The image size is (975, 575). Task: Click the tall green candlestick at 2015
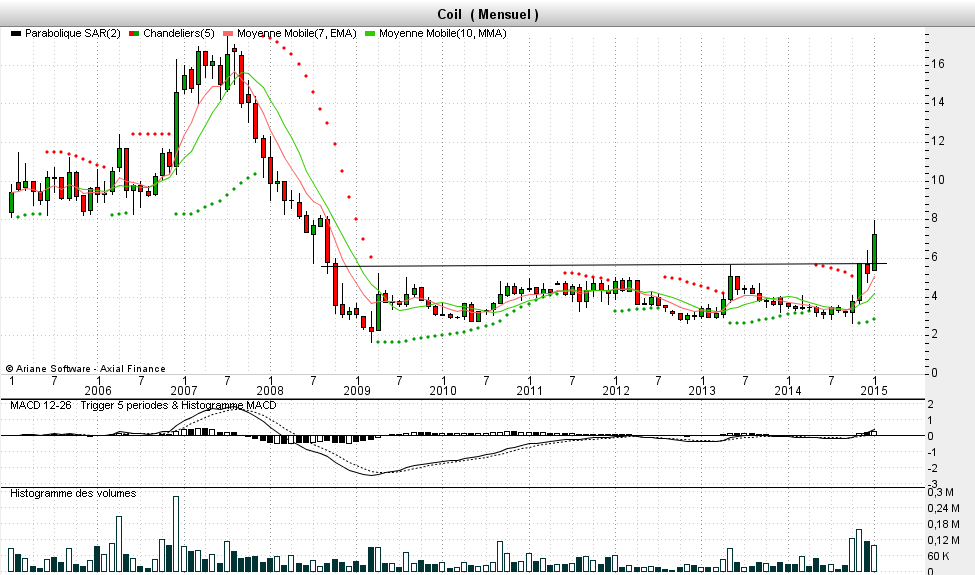(x=874, y=251)
